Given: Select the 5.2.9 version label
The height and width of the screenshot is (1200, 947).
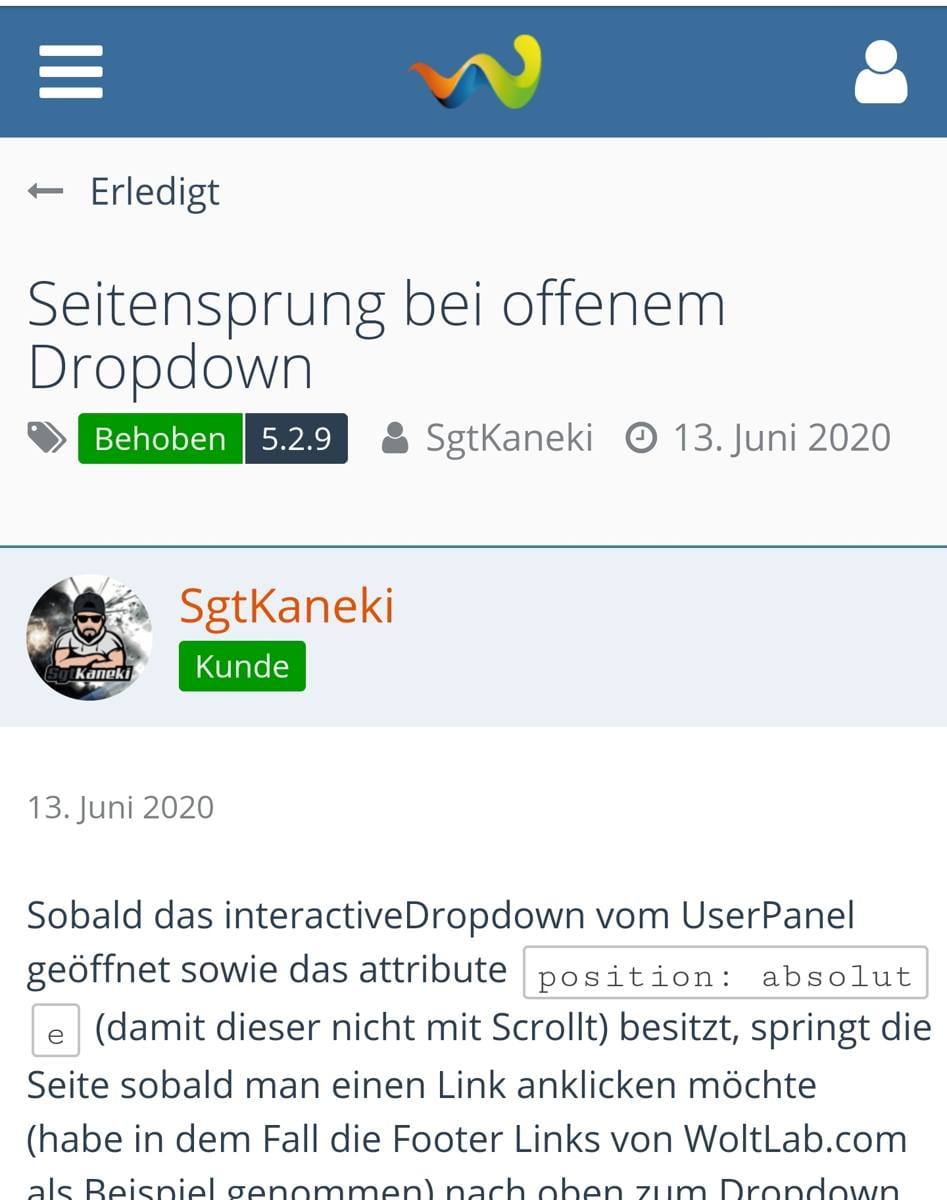Looking at the screenshot, I should pos(296,438).
